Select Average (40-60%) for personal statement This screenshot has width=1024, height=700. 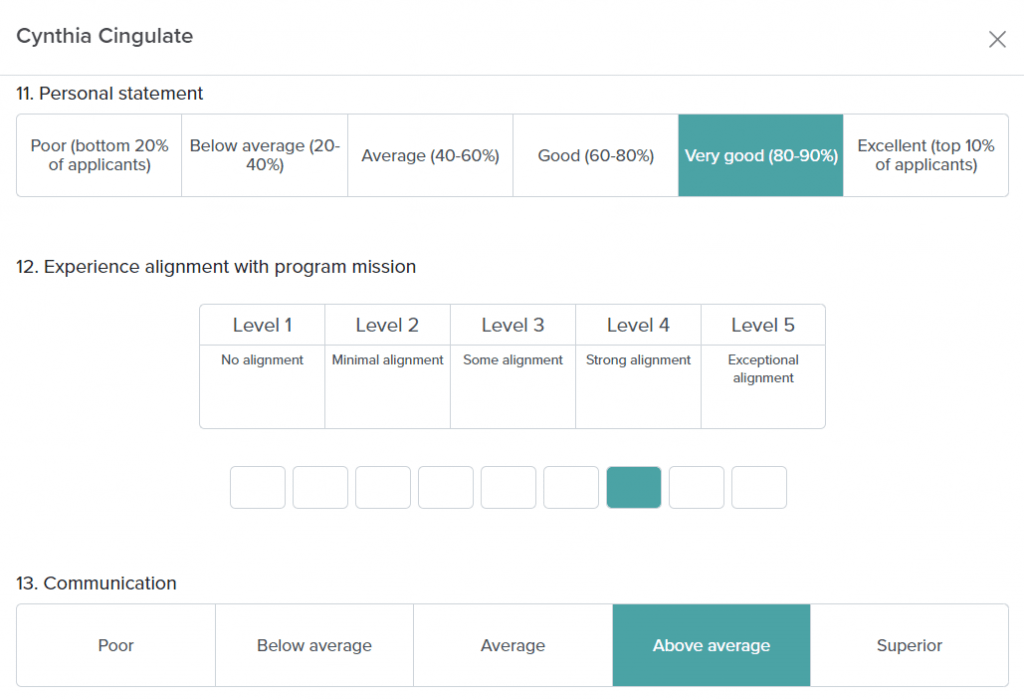pyautogui.click(x=430, y=155)
